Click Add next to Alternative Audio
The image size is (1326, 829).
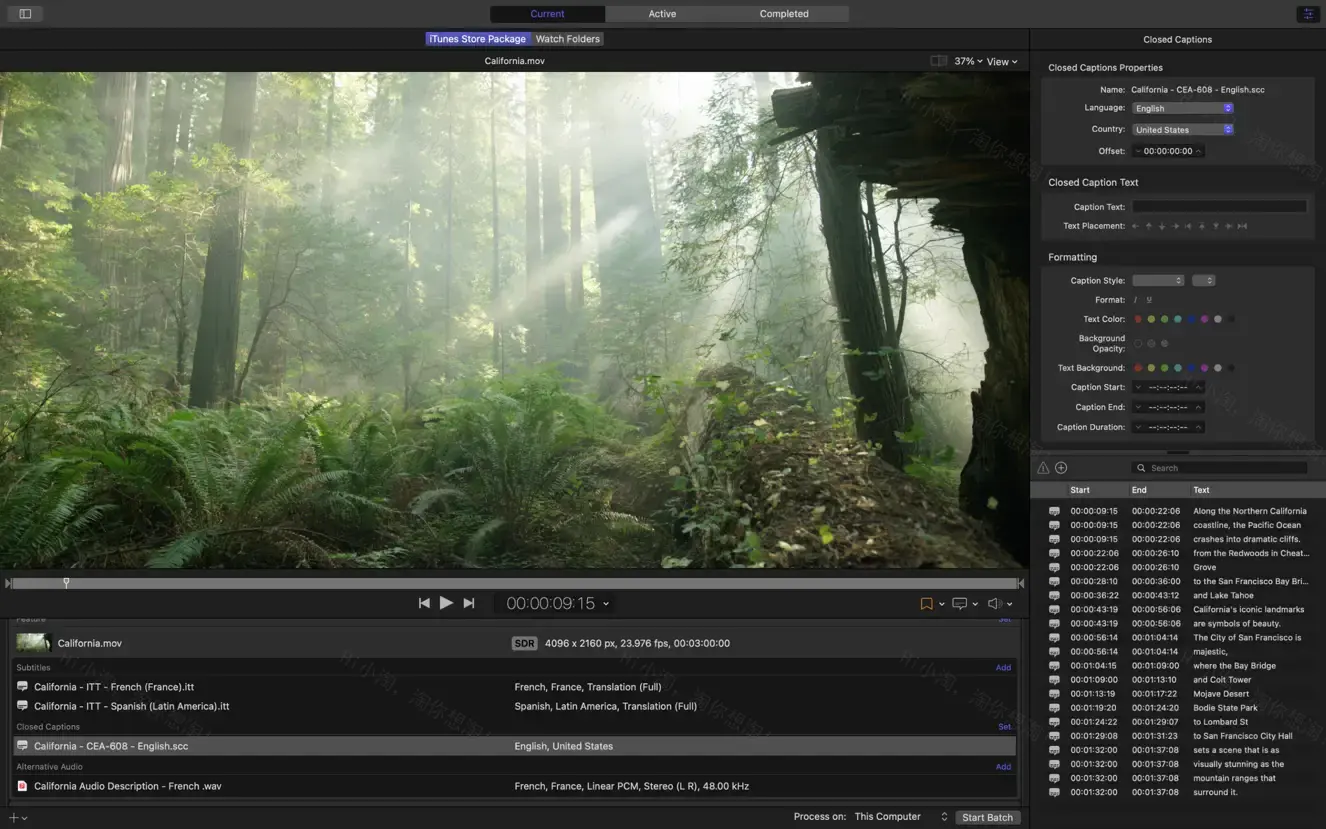pos(1003,766)
